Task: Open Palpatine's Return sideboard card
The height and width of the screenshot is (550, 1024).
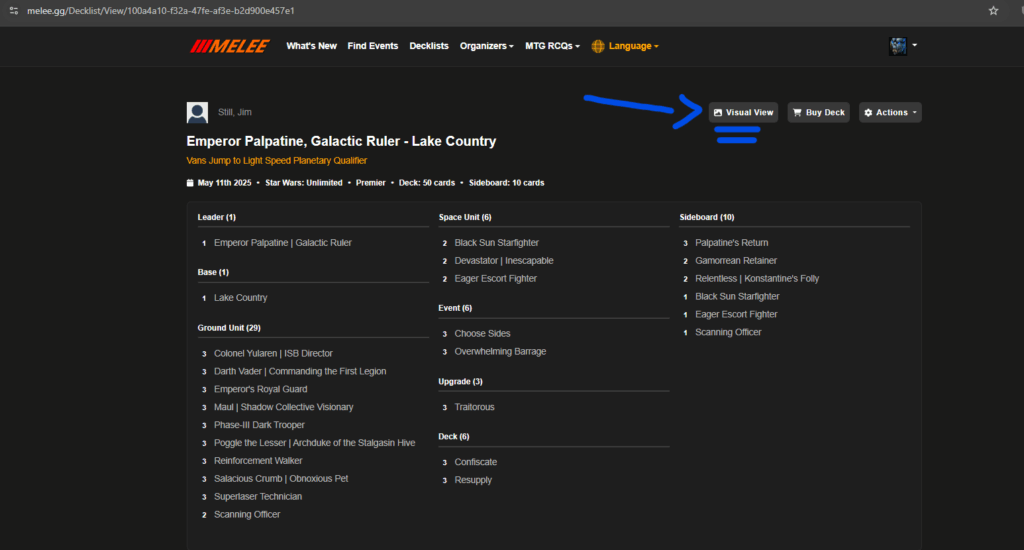Action: [731, 243]
